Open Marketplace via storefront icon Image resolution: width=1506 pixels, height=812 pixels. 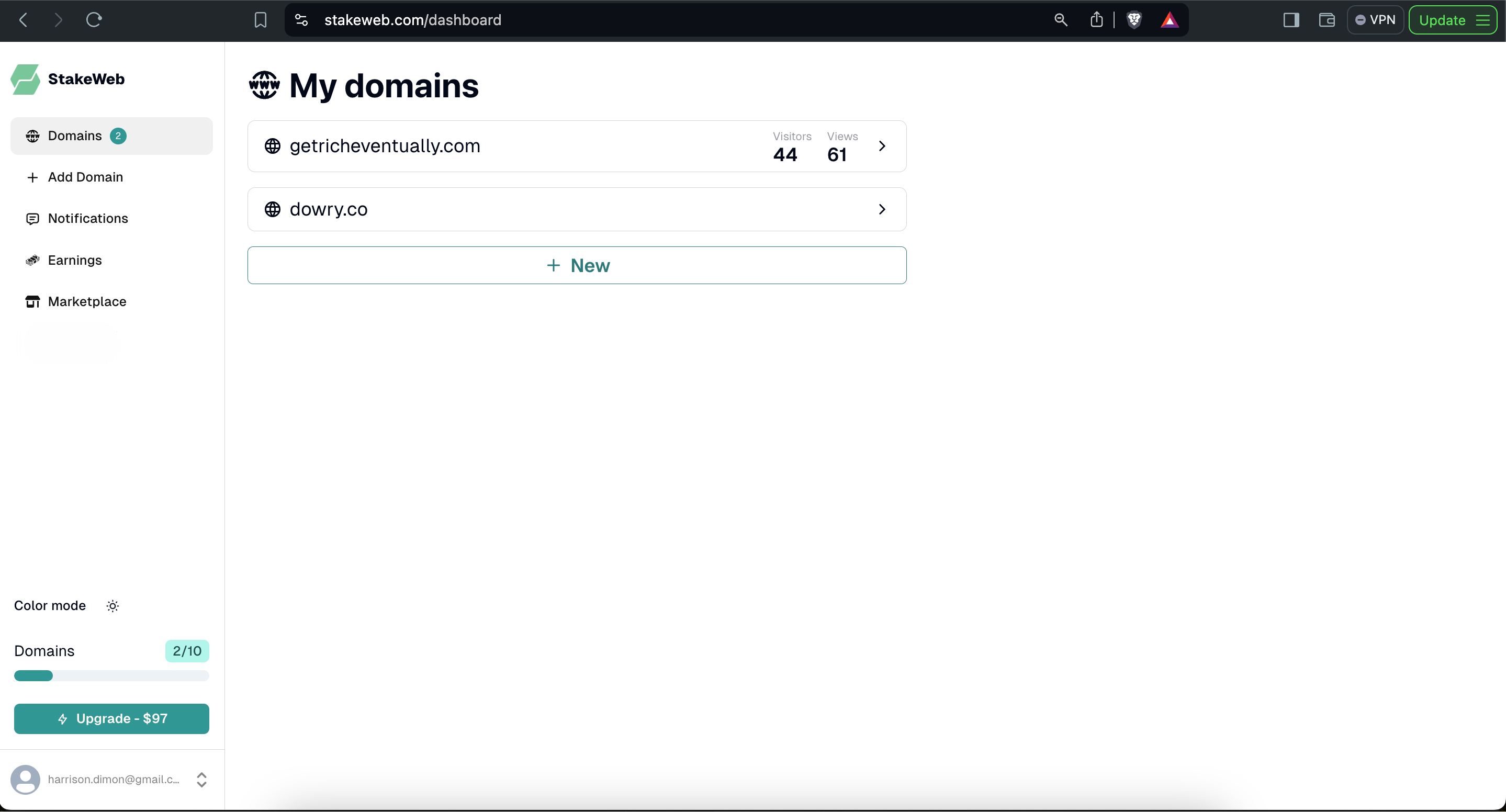(32, 302)
